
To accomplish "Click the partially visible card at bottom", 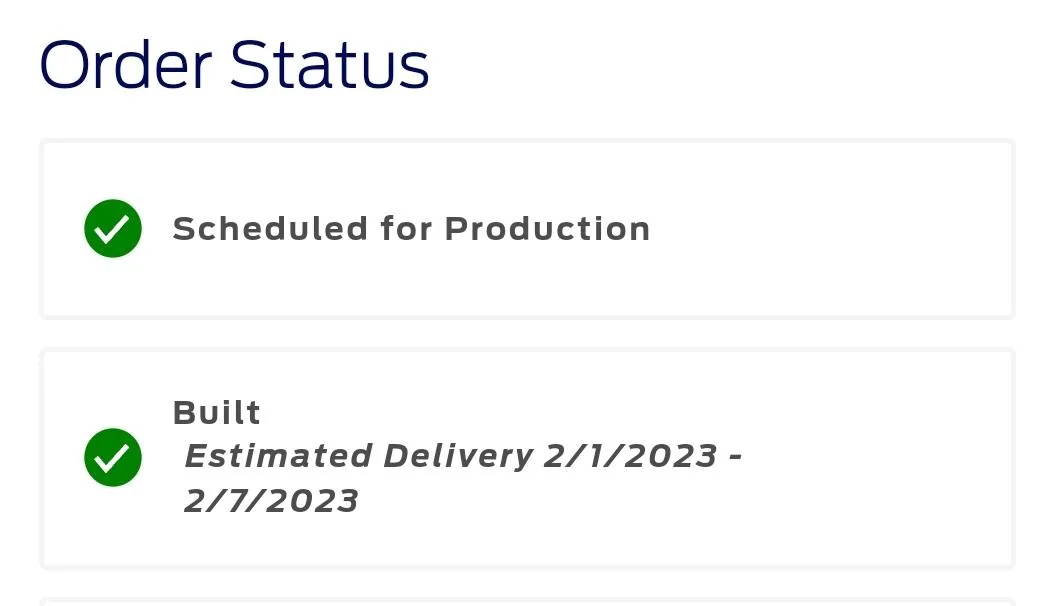I will [527, 602].
